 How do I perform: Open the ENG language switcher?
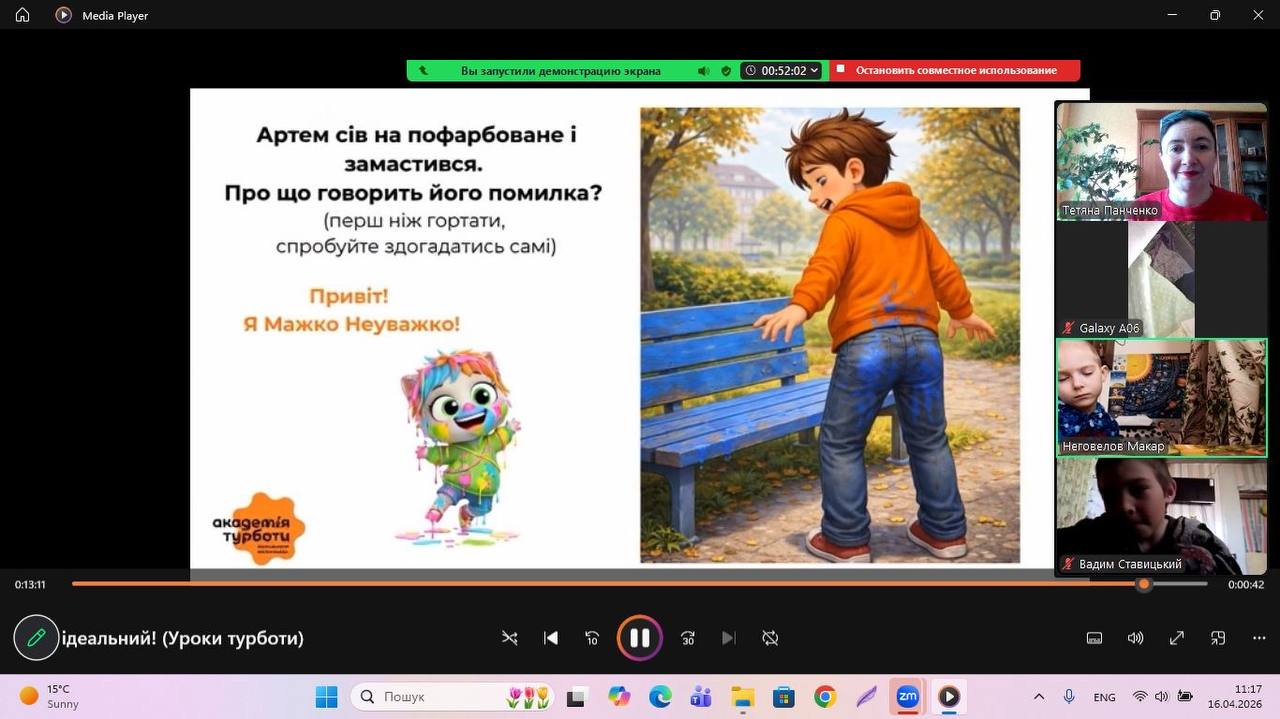click(x=1104, y=697)
